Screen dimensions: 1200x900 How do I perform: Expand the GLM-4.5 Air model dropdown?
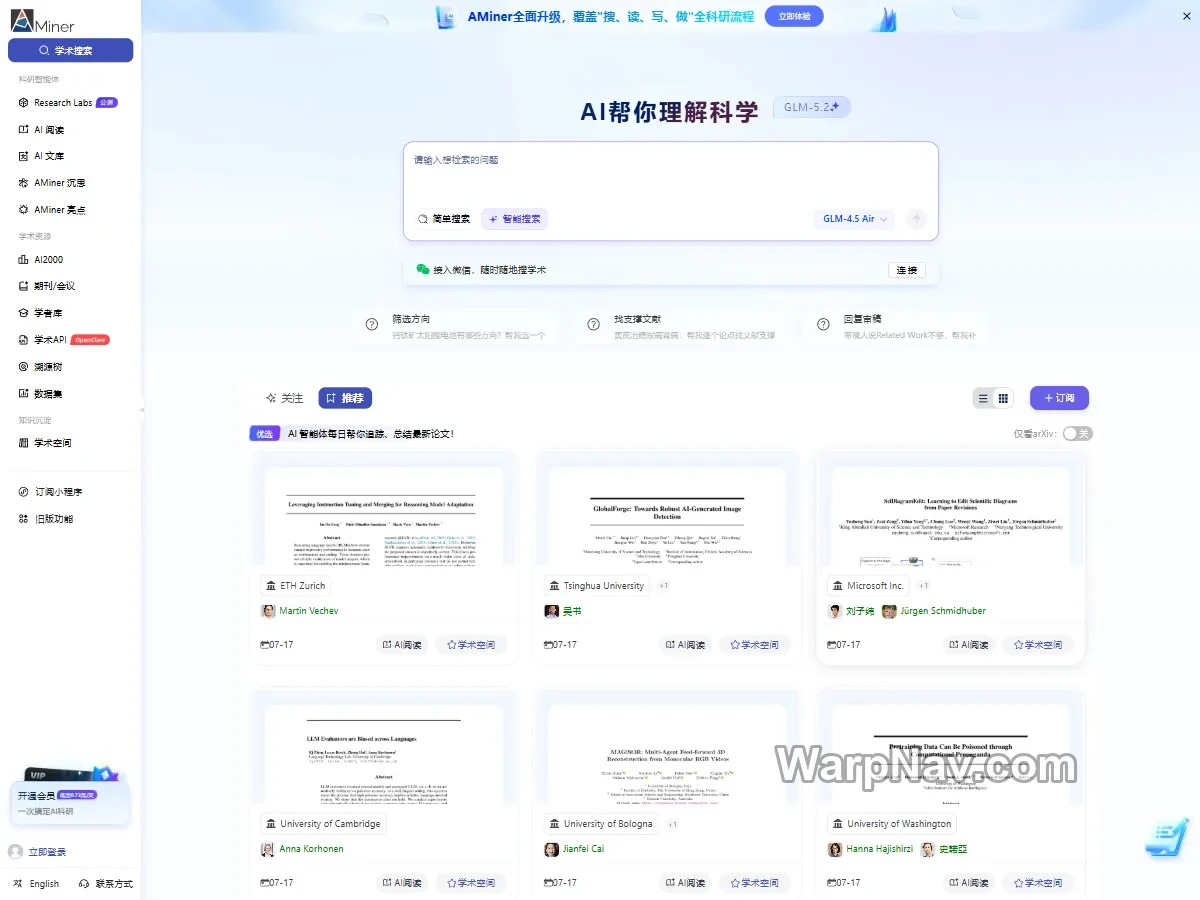coord(856,219)
